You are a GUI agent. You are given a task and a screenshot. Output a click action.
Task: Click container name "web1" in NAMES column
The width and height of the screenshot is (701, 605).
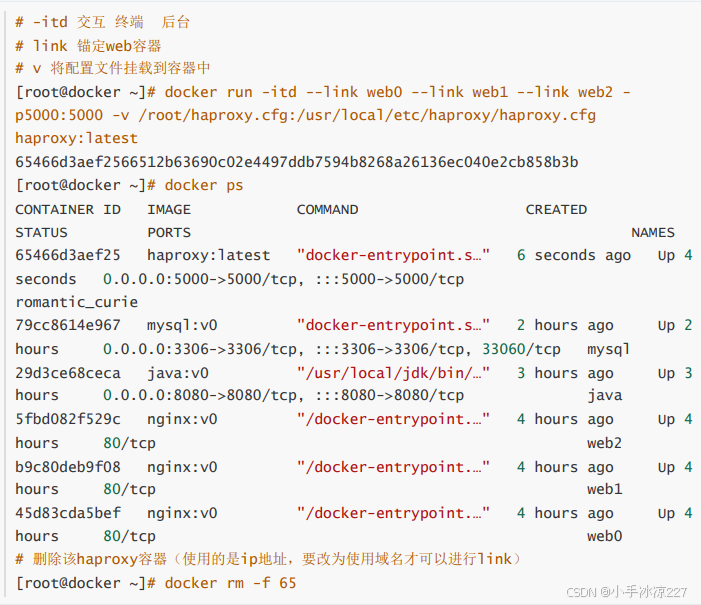pyautogui.click(x=604, y=489)
